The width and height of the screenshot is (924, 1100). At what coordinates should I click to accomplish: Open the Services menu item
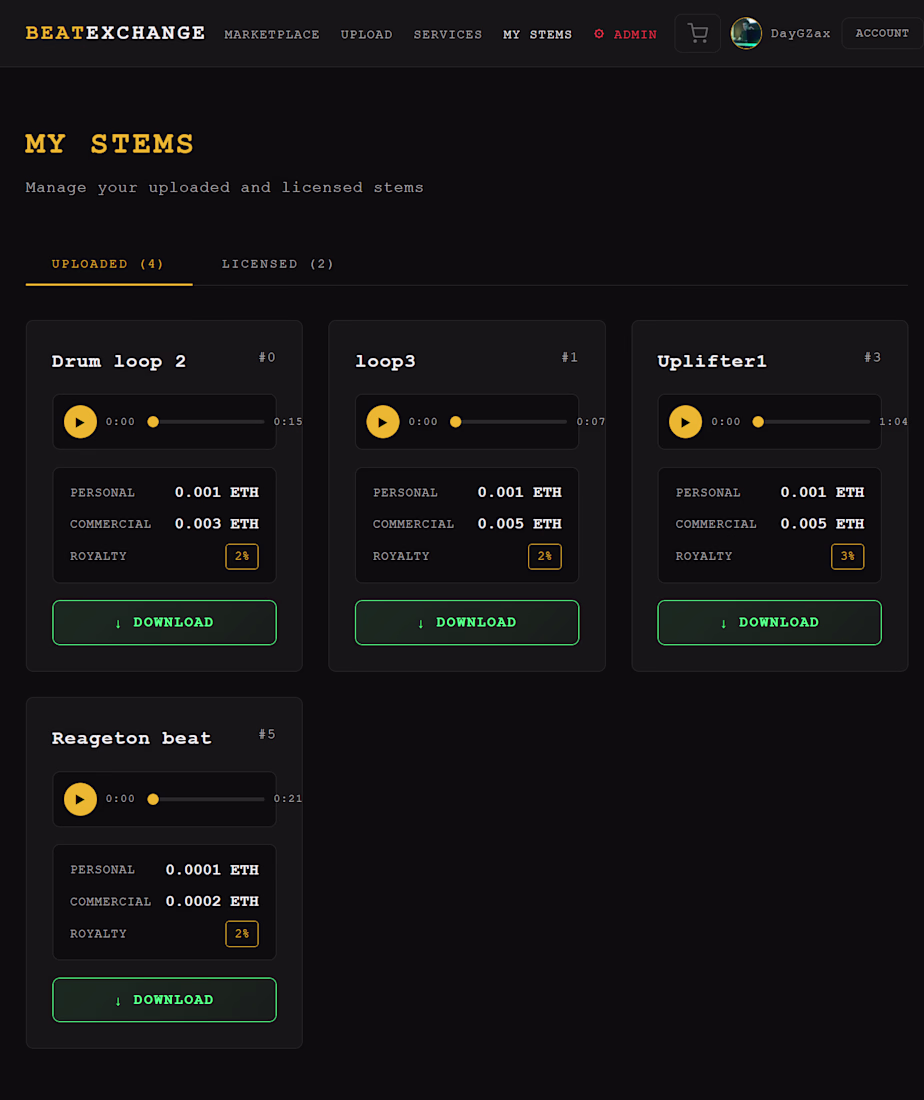point(448,34)
